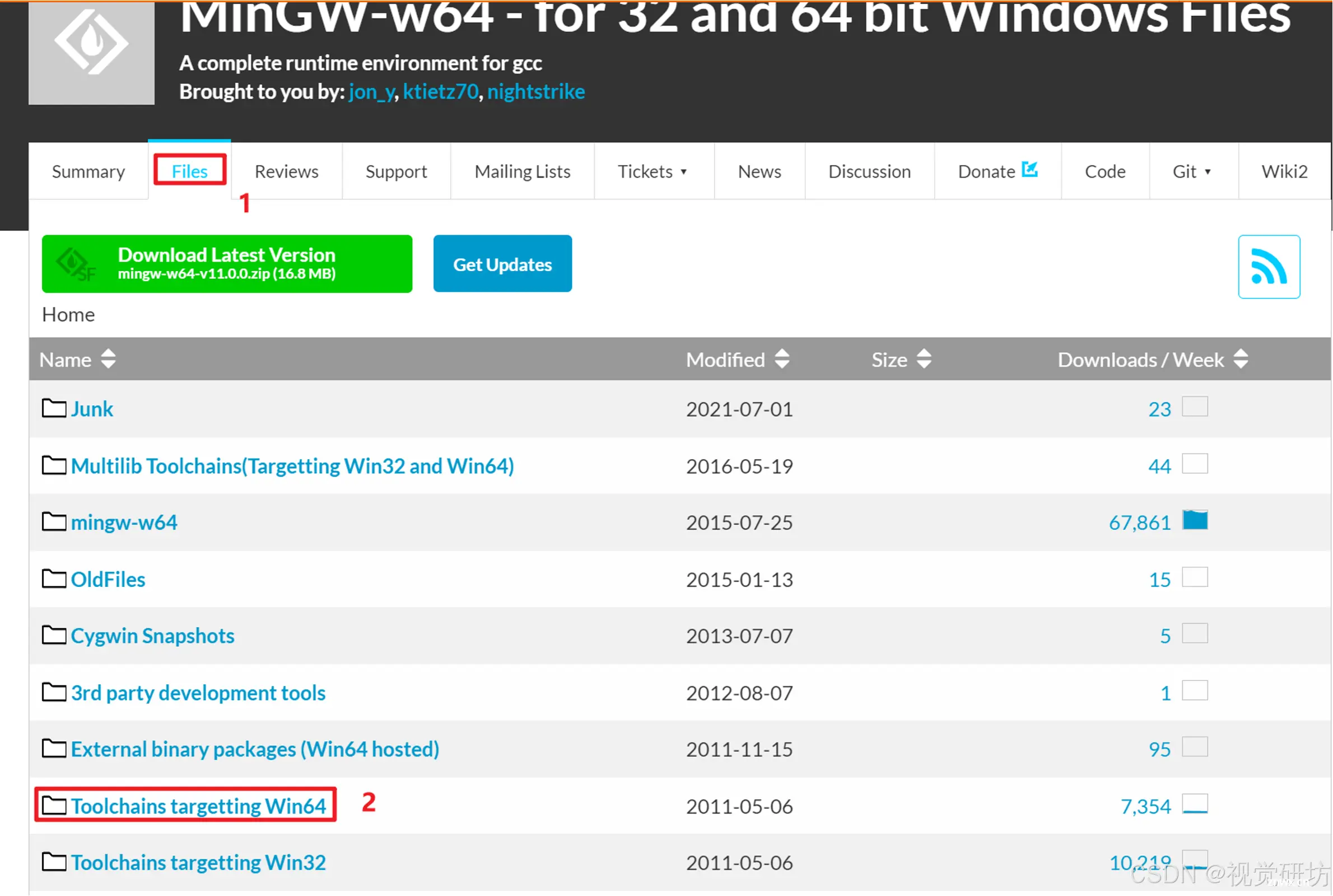
Task: Click the Cygwin Snapshots folder icon
Action: pyautogui.click(x=54, y=635)
